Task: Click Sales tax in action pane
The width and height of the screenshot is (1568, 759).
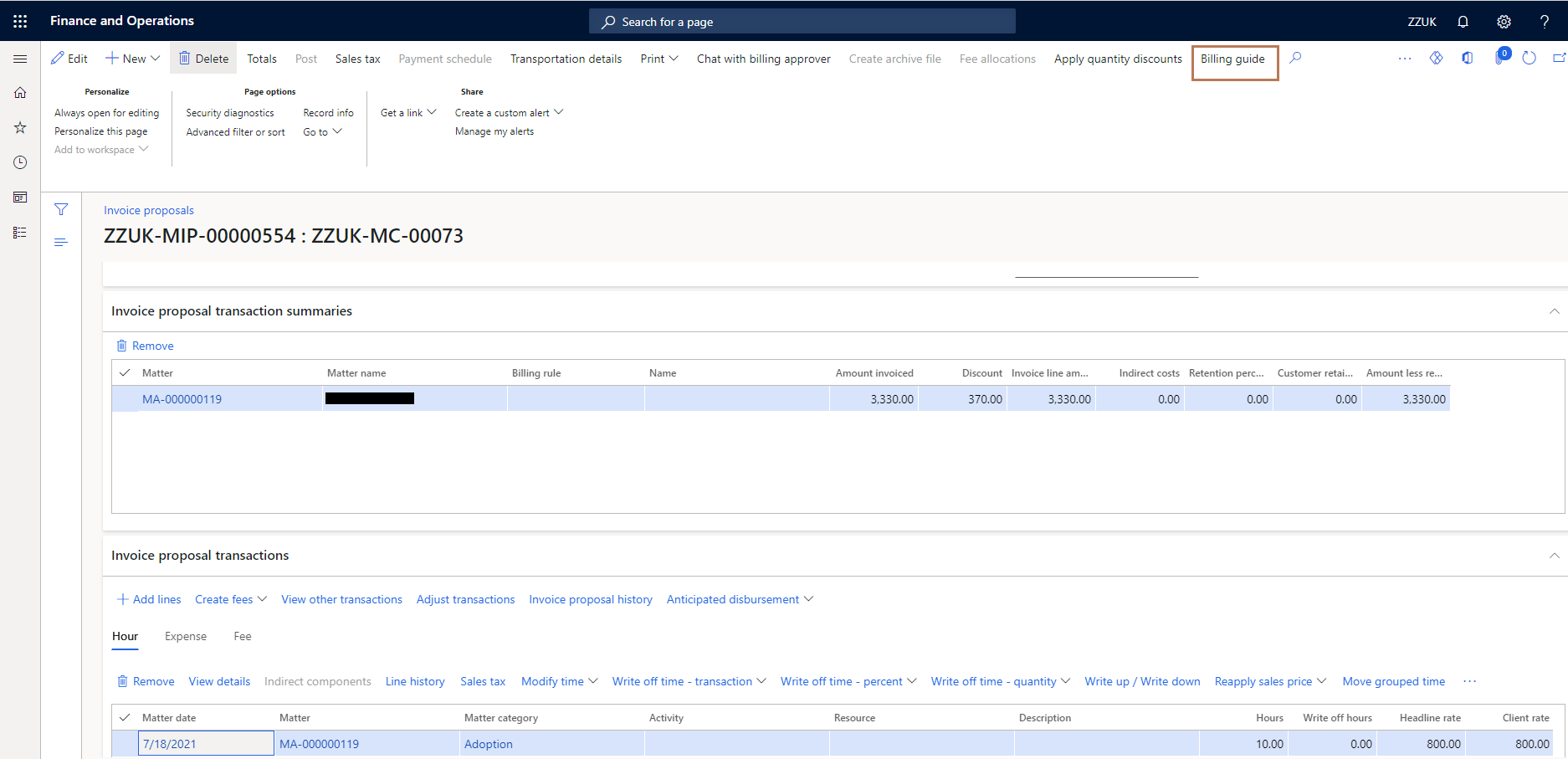Action: click(x=358, y=59)
